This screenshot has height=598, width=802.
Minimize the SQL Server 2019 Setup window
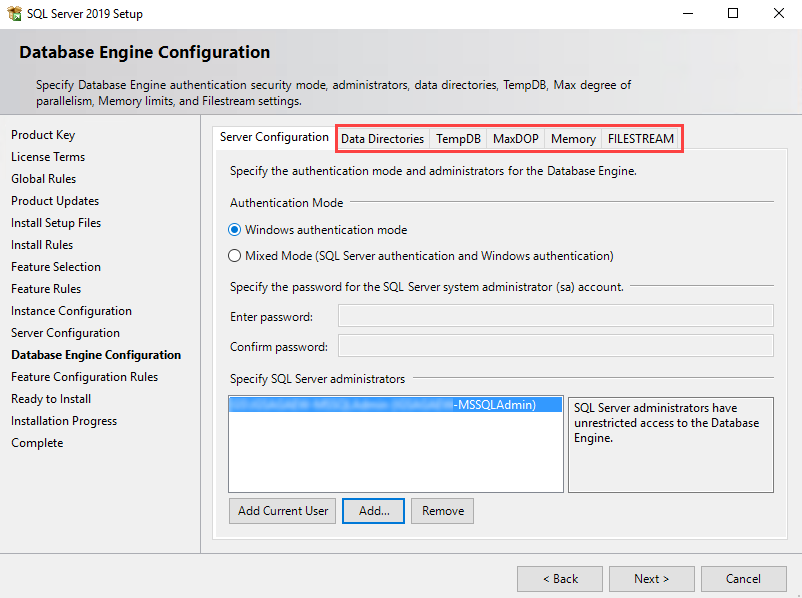click(x=688, y=13)
